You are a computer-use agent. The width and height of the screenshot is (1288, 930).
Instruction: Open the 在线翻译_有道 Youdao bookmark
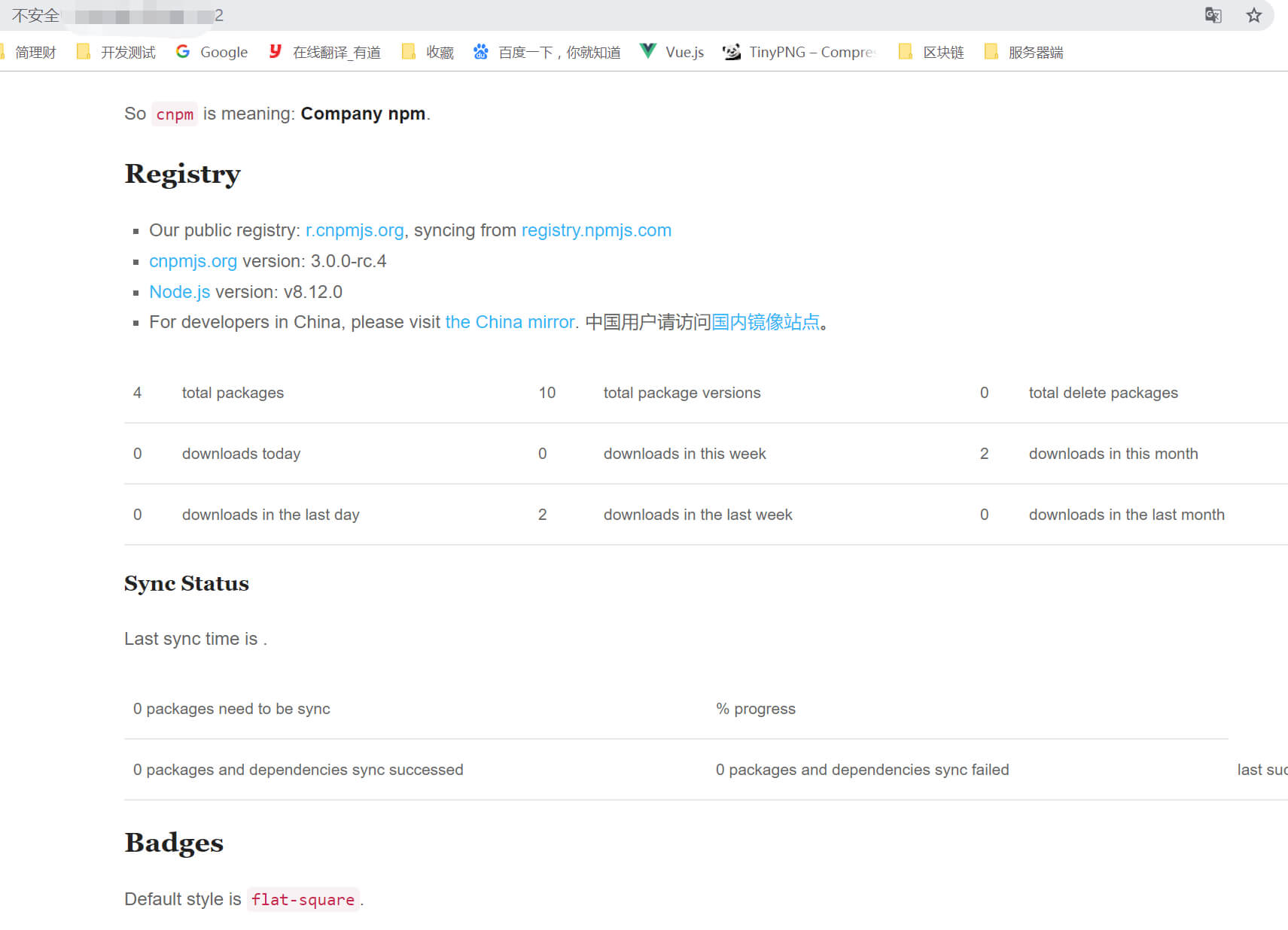324,52
